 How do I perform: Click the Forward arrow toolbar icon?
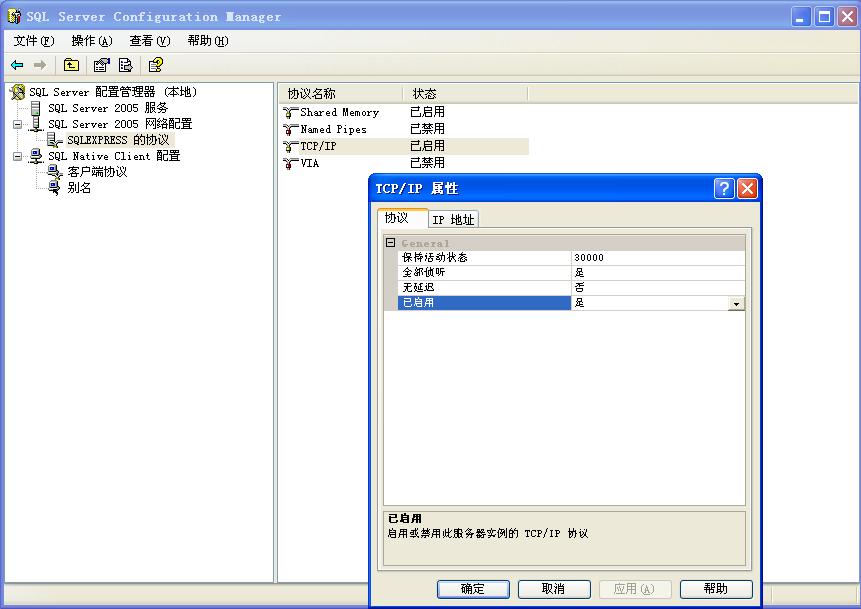tap(40, 65)
